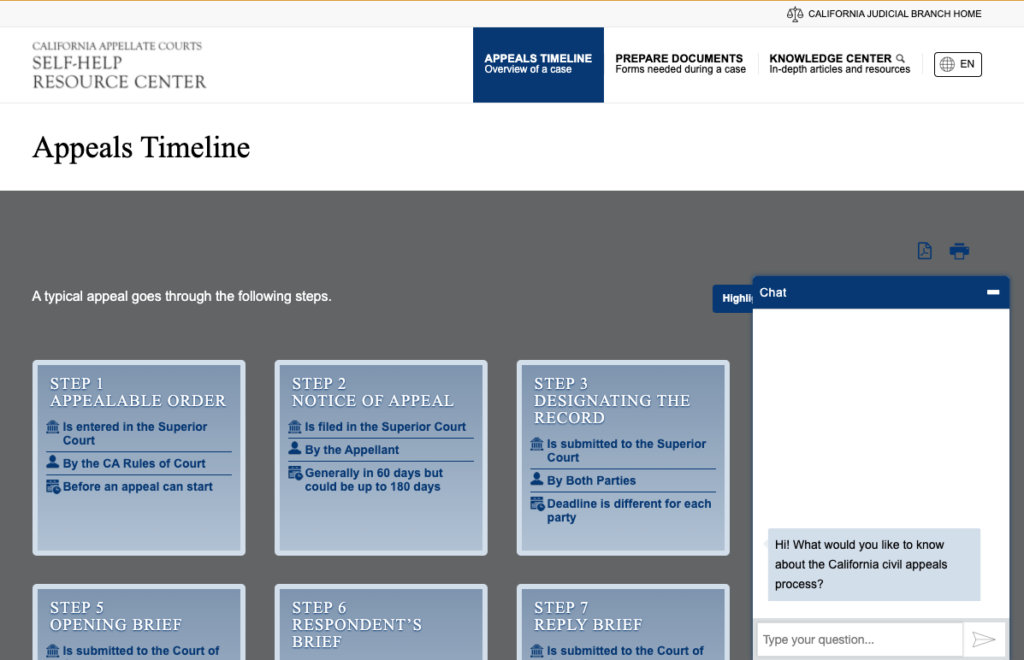Screen dimensions: 1024x660
Task: Click courthouse icon in Step 7 Reply Brief card
Action: coord(537,651)
